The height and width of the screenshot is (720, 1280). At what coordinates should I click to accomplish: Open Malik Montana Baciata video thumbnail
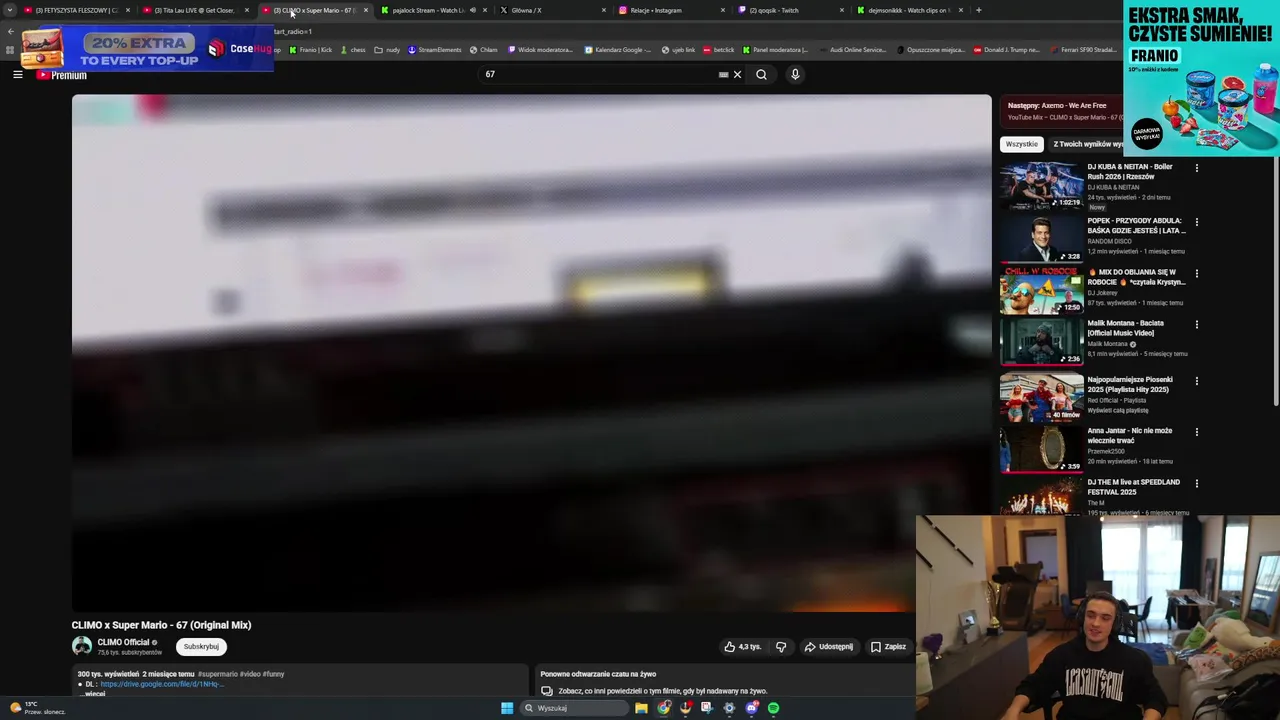pyautogui.click(x=1042, y=342)
